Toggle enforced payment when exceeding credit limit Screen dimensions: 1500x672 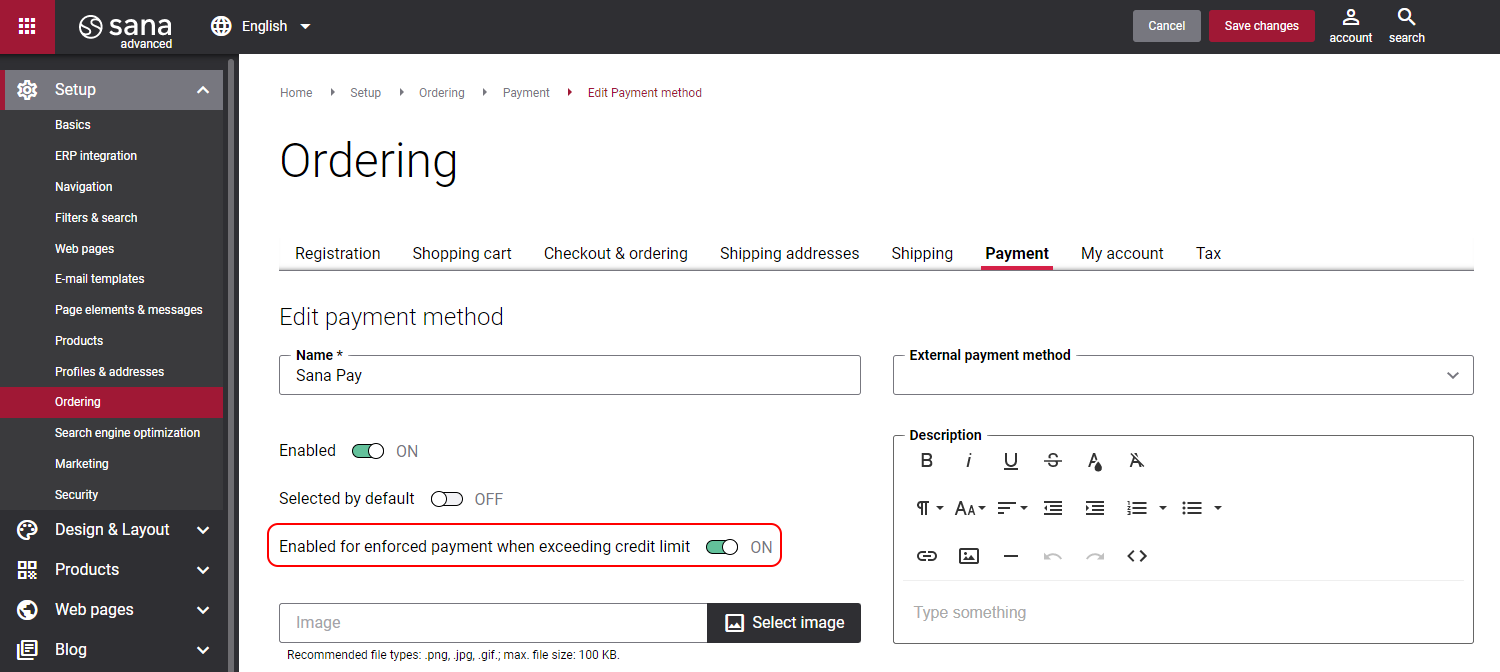click(722, 547)
